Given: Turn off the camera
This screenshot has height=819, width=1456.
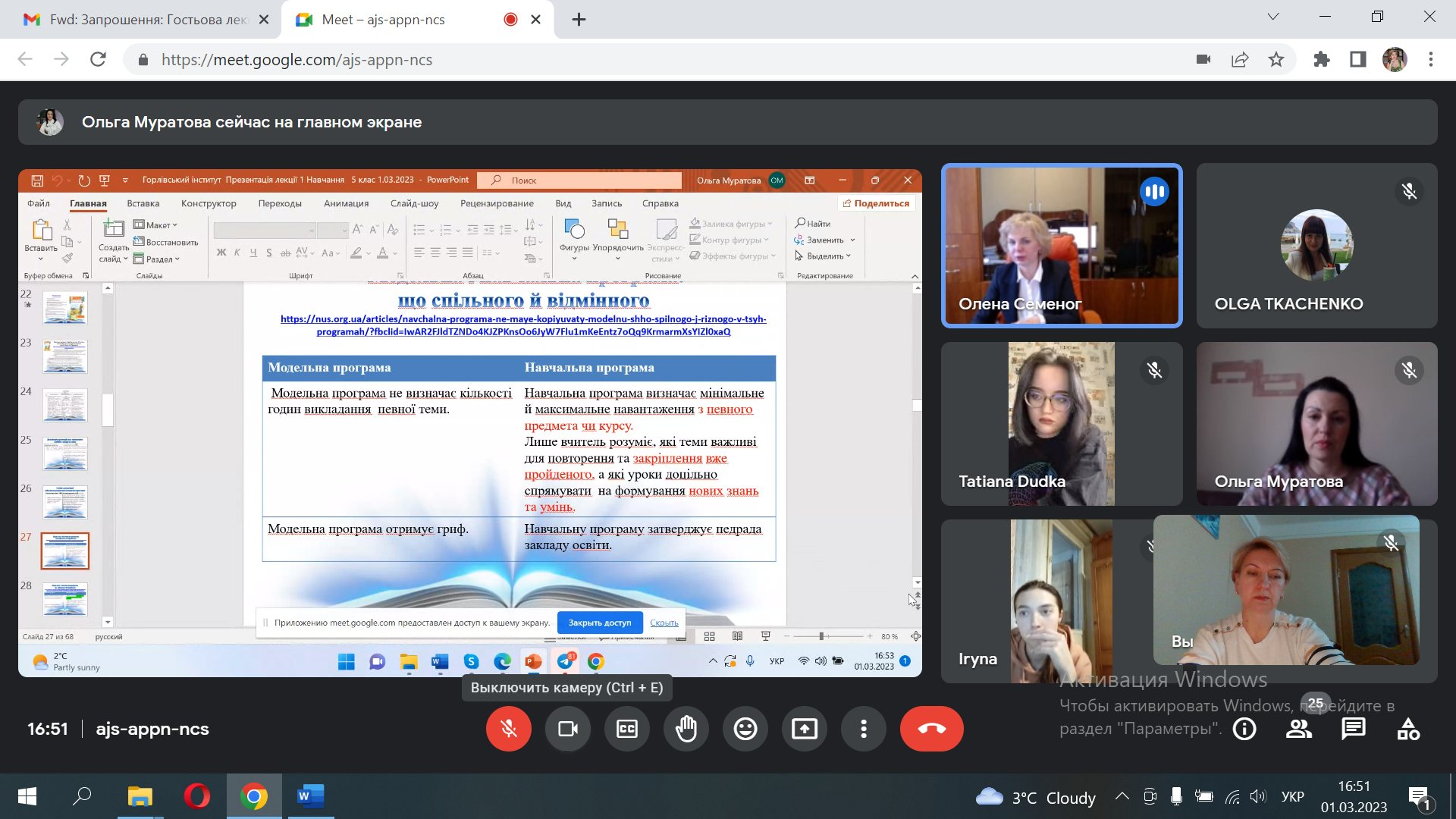Looking at the screenshot, I should [x=568, y=729].
